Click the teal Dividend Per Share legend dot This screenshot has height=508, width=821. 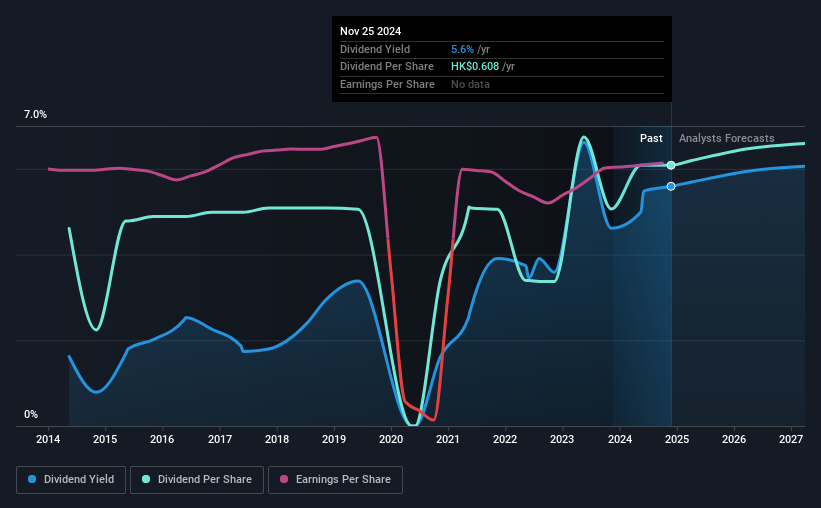[x=146, y=479]
